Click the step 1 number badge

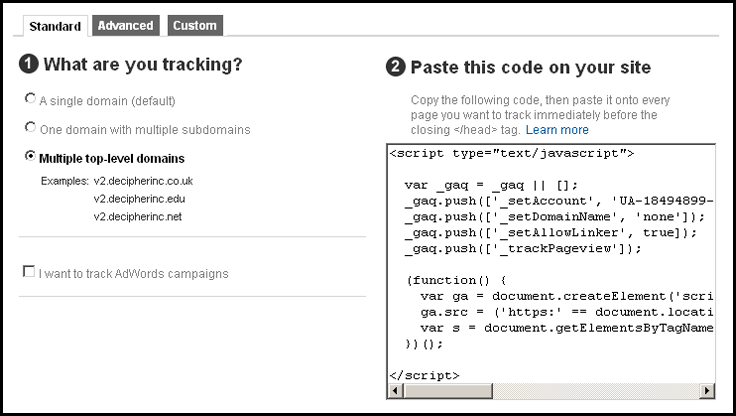[28, 66]
